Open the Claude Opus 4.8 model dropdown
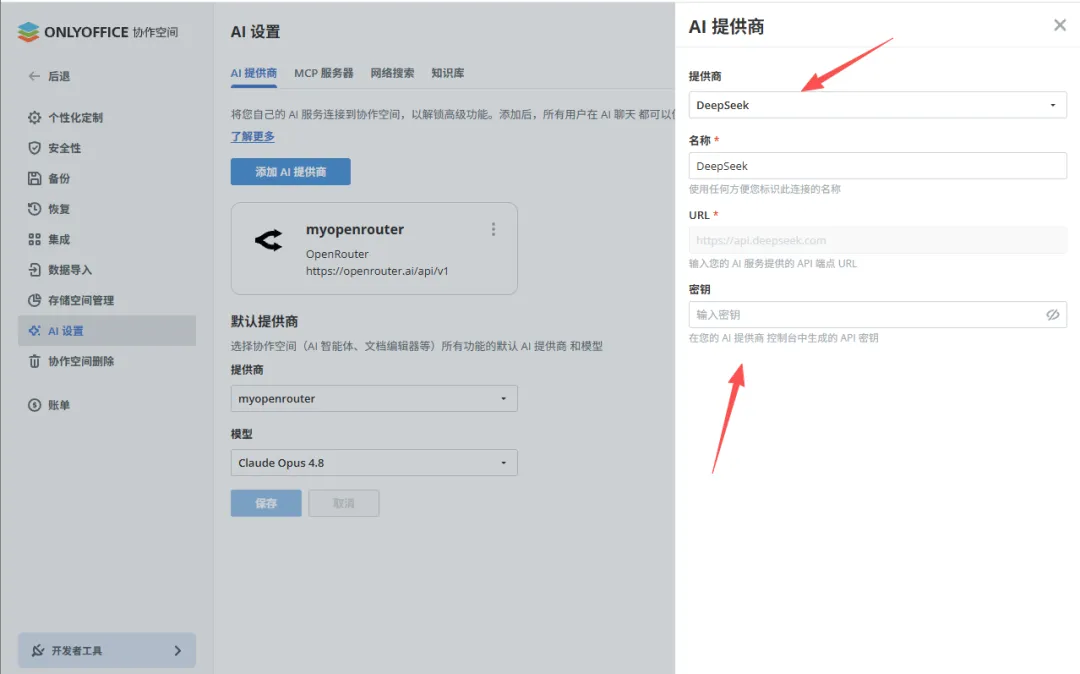The height and width of the screenshot is (674, 1080). point(374,463)
